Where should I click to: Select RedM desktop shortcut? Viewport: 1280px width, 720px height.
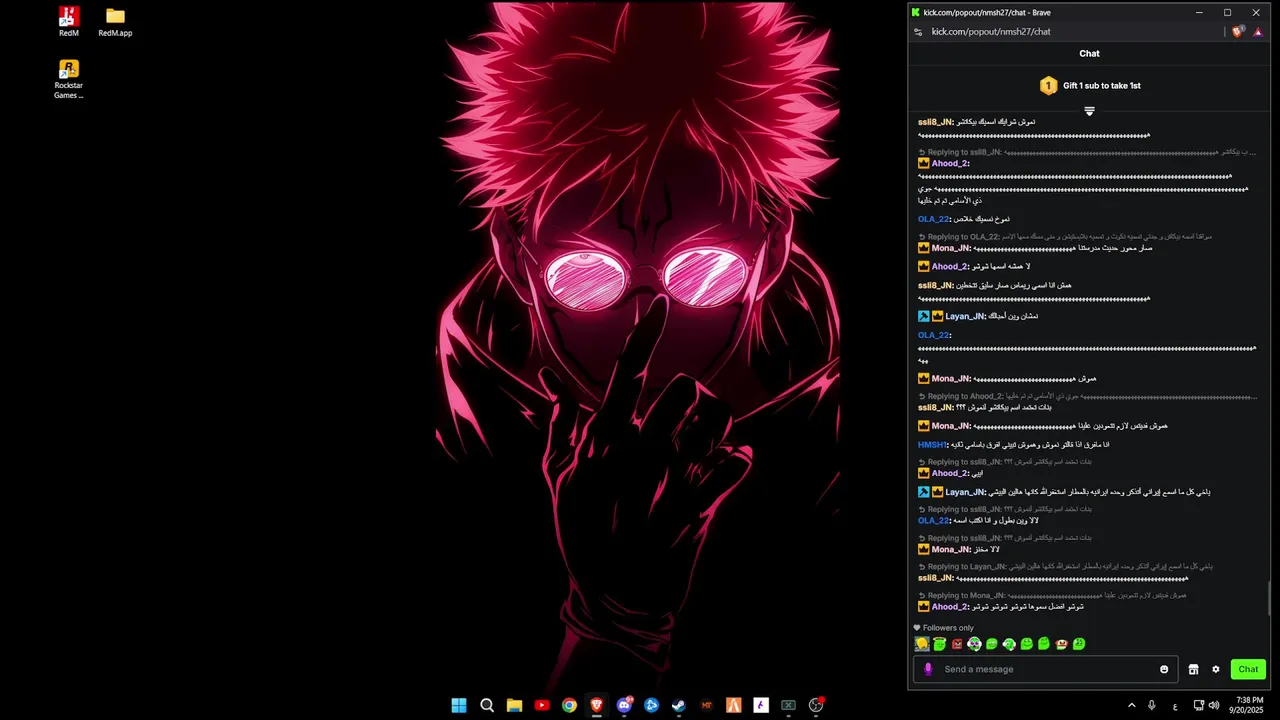69,21
